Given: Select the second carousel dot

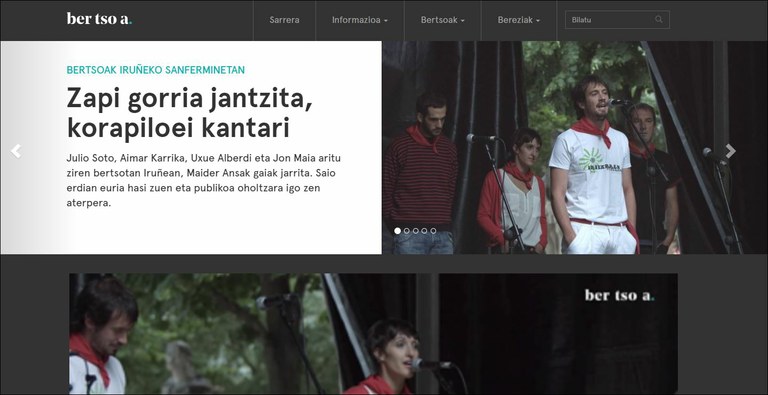Looking at the screenshot, I should pyautogui.click(x=407, y=230).
